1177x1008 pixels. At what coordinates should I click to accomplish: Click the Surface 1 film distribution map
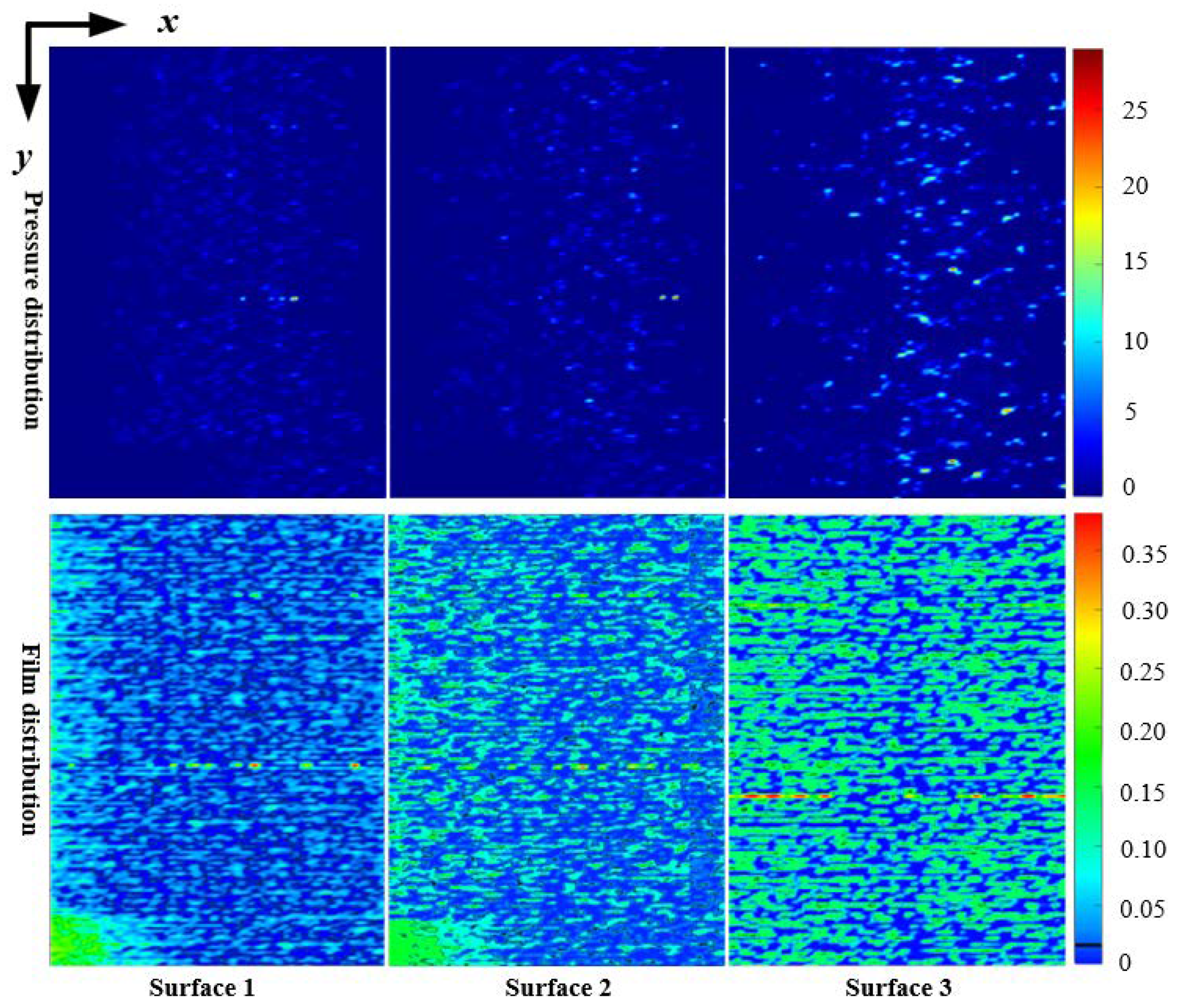pyautogui.click(x=217, y=739)
